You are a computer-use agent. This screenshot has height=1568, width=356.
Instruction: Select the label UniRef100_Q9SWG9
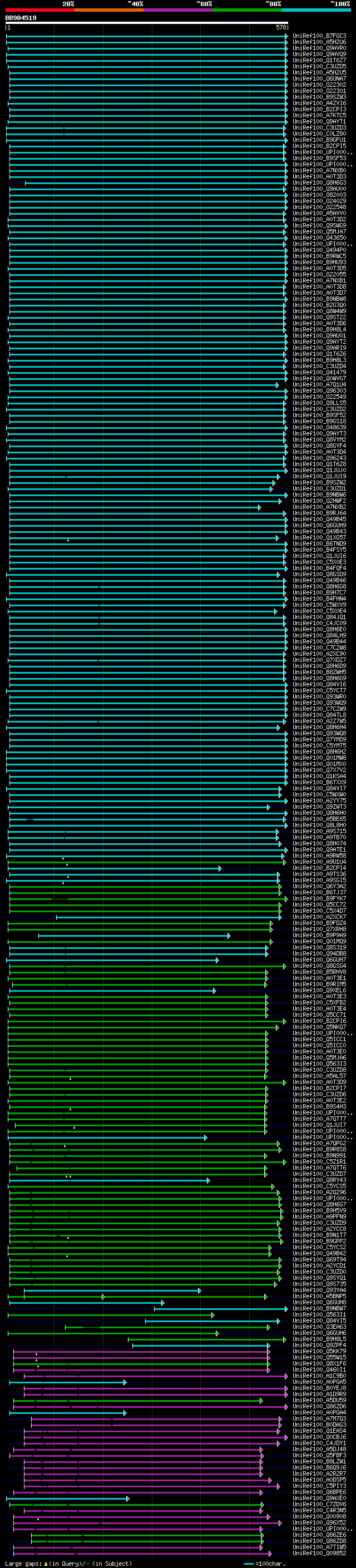[x=319, y=225]
